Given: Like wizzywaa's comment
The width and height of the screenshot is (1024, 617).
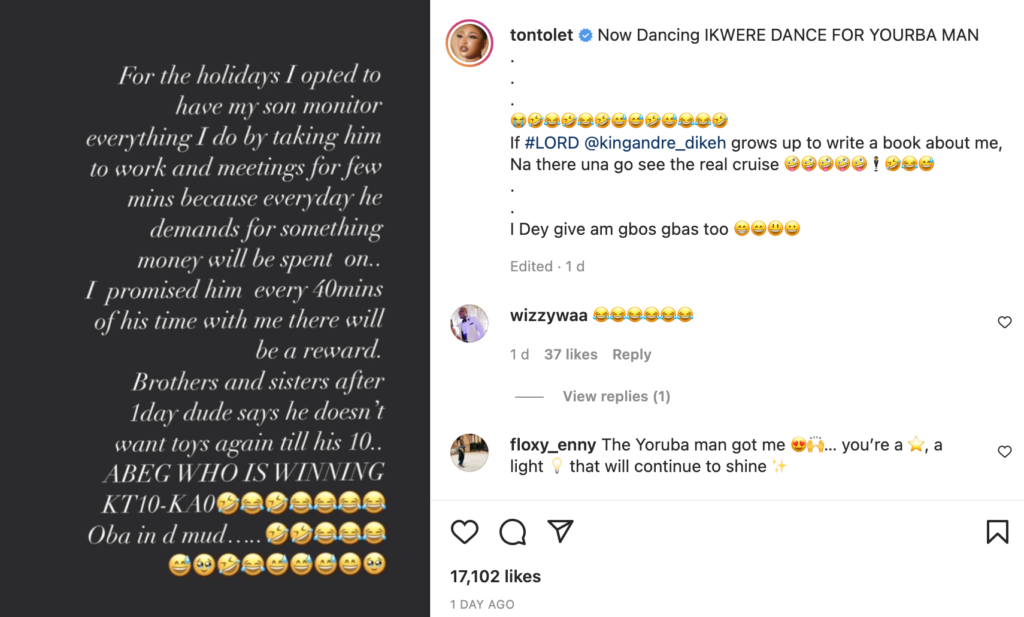Looking at the screenshot, I should [x=1004, y=322].
